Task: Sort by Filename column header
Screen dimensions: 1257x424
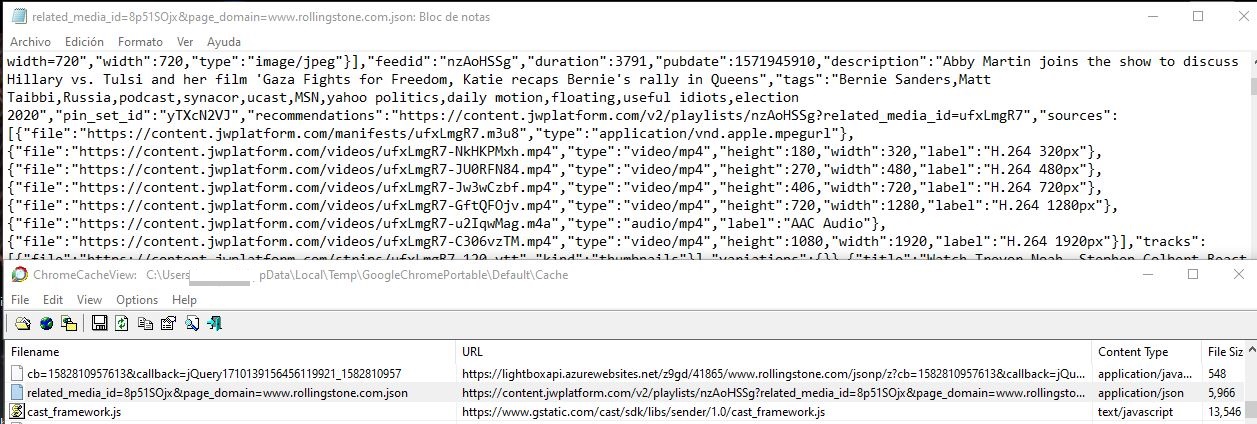Action: pos(230,352)
